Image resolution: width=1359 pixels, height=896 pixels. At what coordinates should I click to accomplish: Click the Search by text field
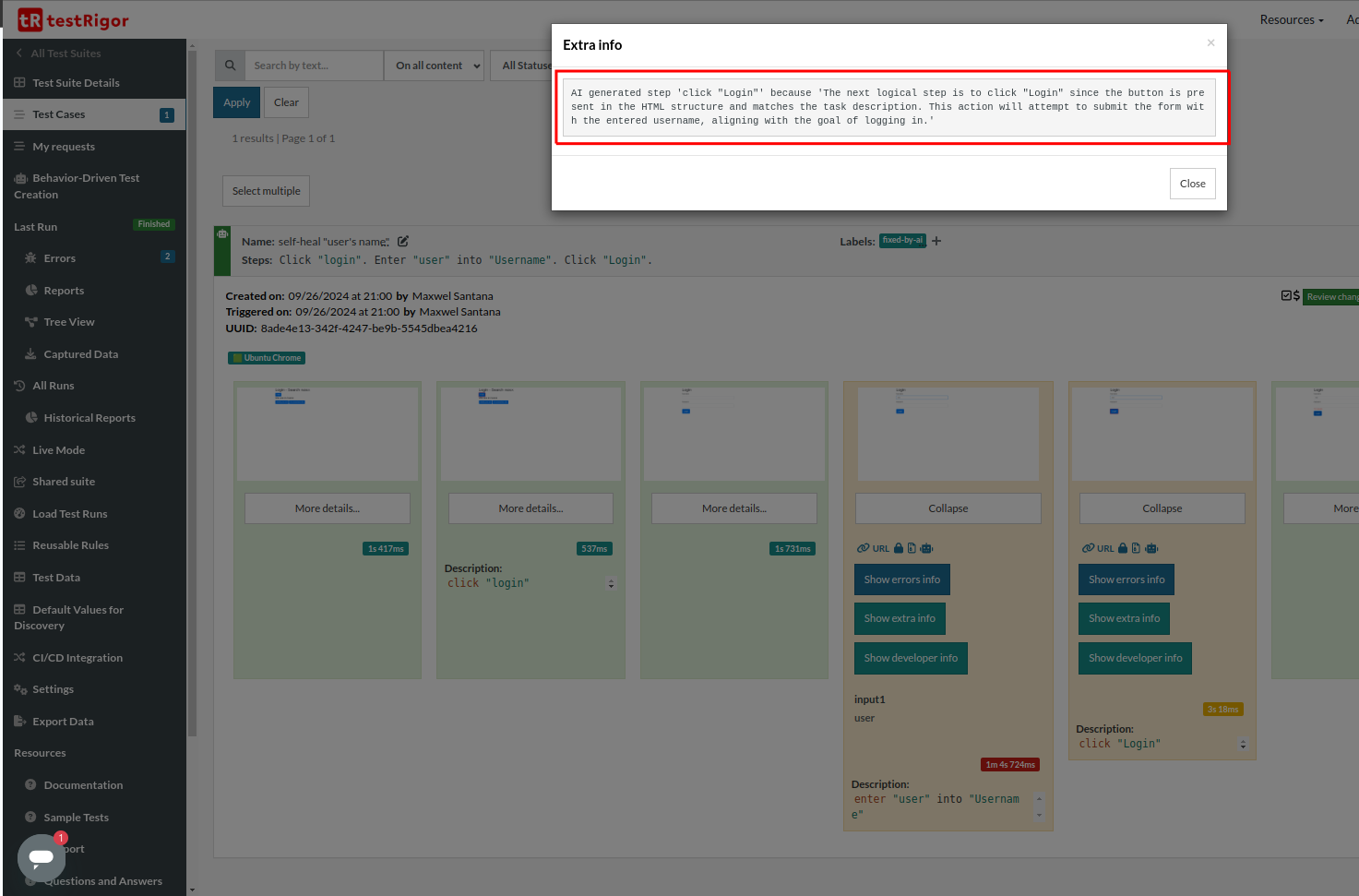(314, 66)
